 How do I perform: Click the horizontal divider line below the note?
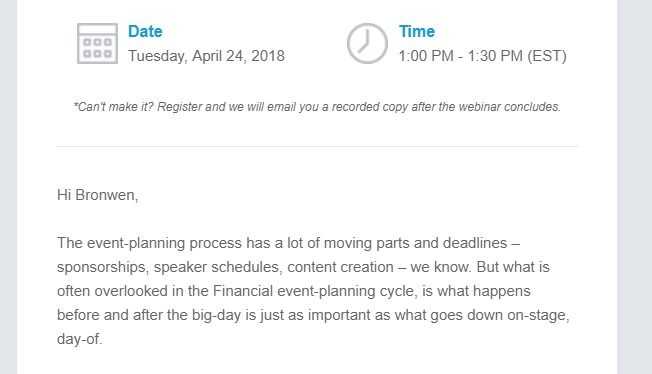tap(317, 146)
